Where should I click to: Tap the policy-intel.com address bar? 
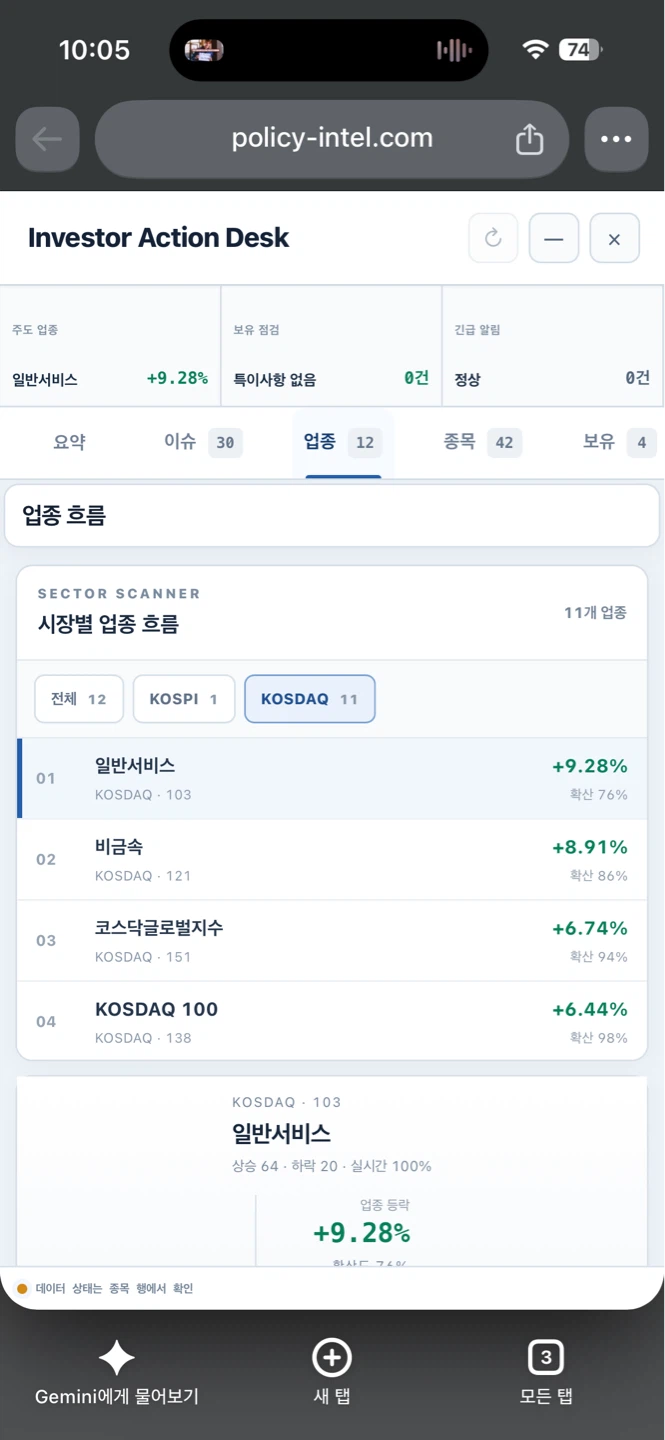pyautogui.click(x=332, y=139)
